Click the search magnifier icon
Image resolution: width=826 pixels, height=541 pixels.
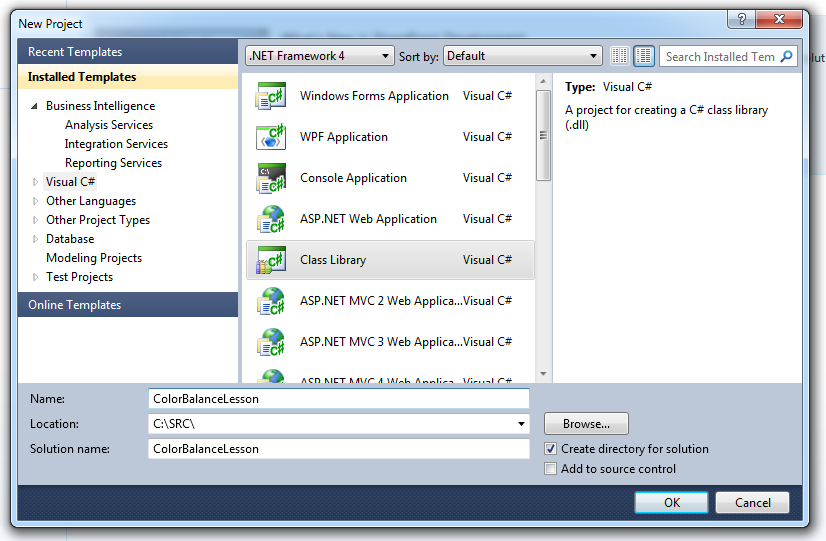[786, 56]
